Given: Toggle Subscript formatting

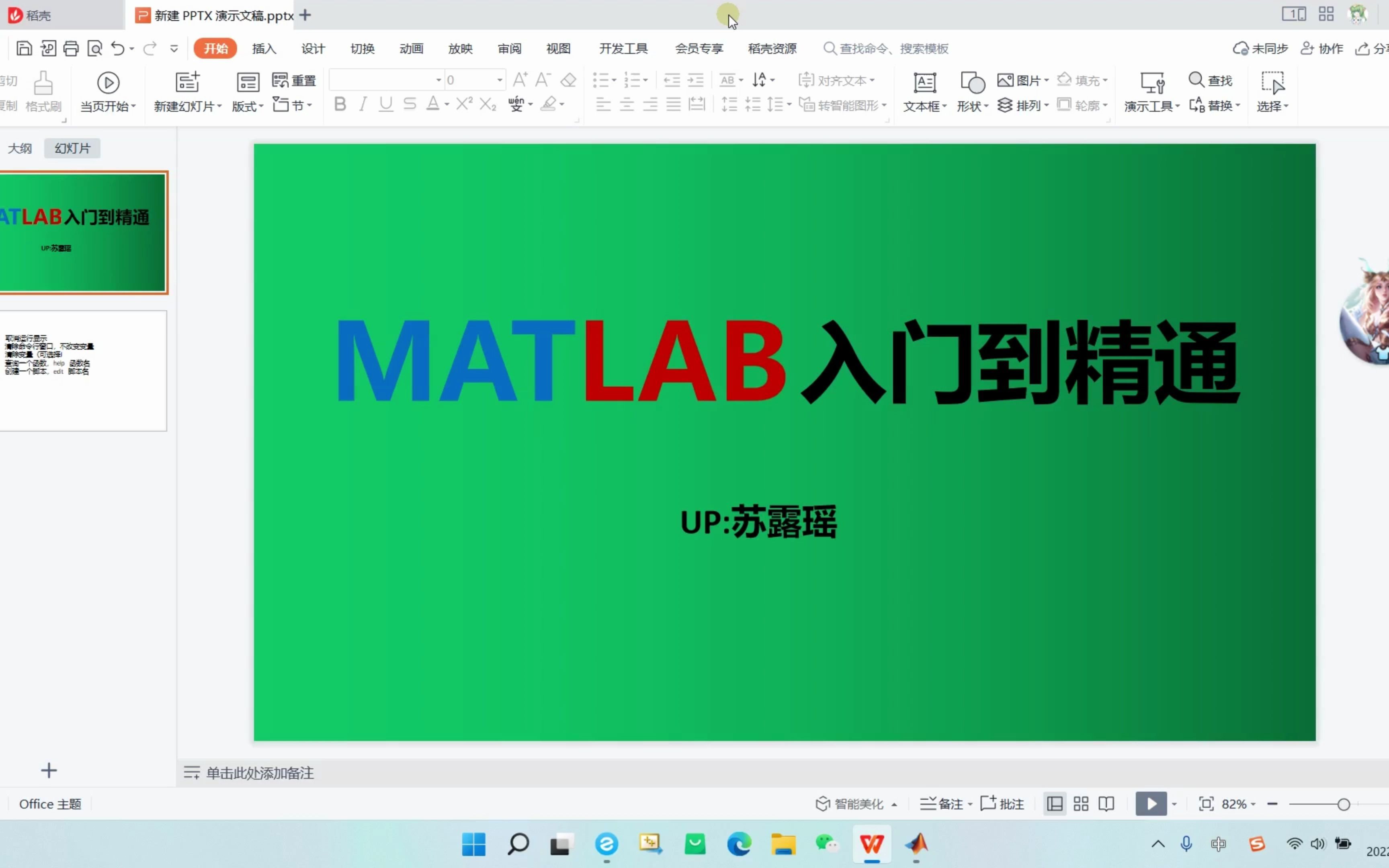Looking at the screenshot, I should coord(487,104).
